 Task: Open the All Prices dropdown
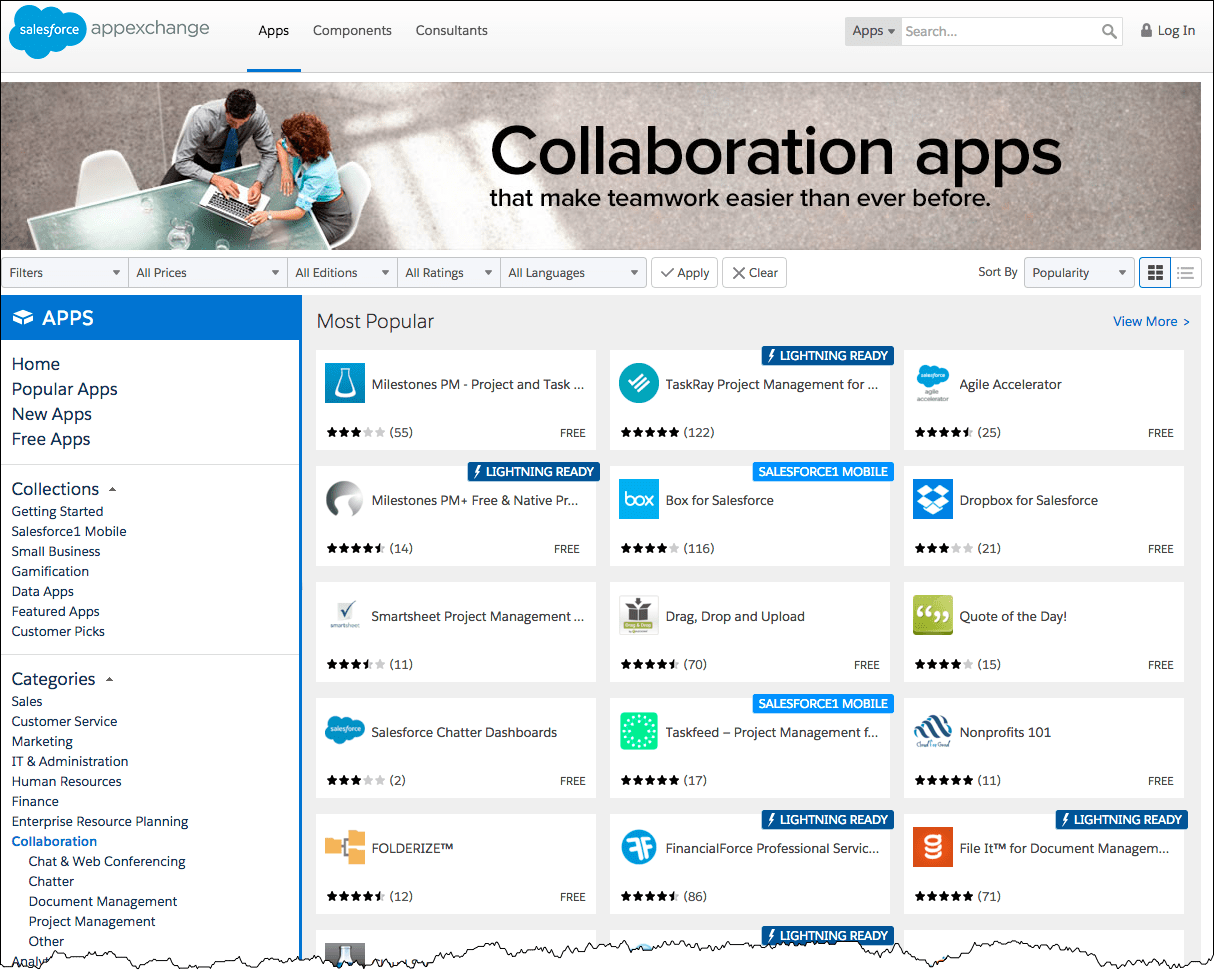click(x=208, y=272)
